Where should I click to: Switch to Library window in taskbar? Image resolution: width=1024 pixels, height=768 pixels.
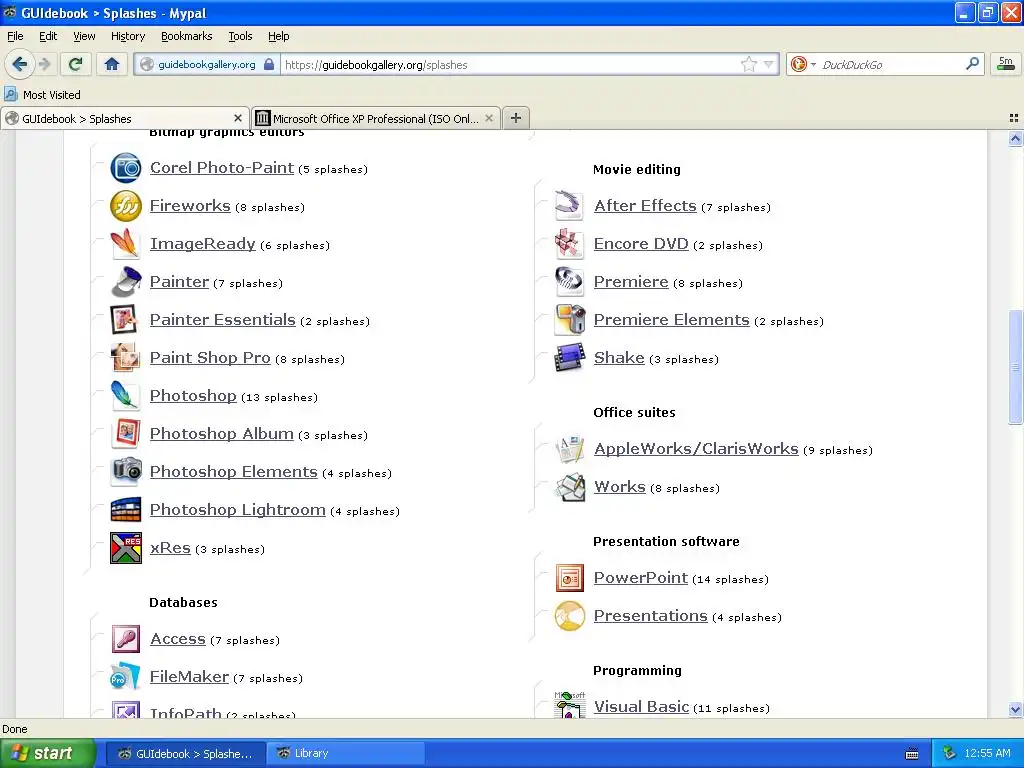point(345,753)
